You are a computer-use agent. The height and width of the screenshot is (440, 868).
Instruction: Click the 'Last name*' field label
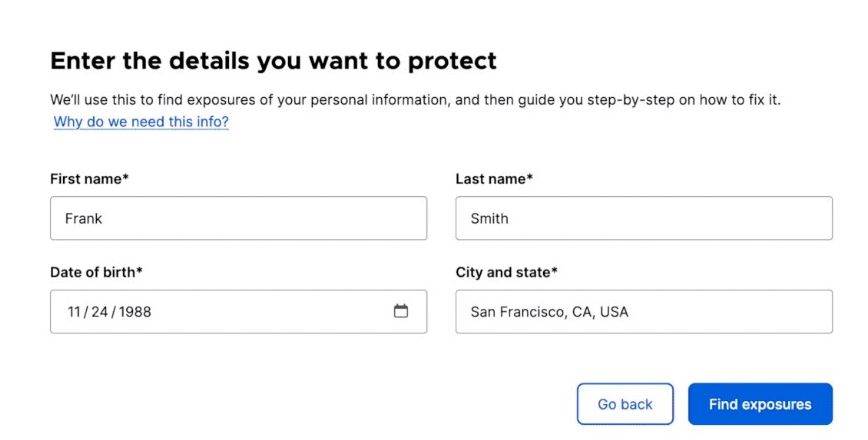tap(494, 179)
